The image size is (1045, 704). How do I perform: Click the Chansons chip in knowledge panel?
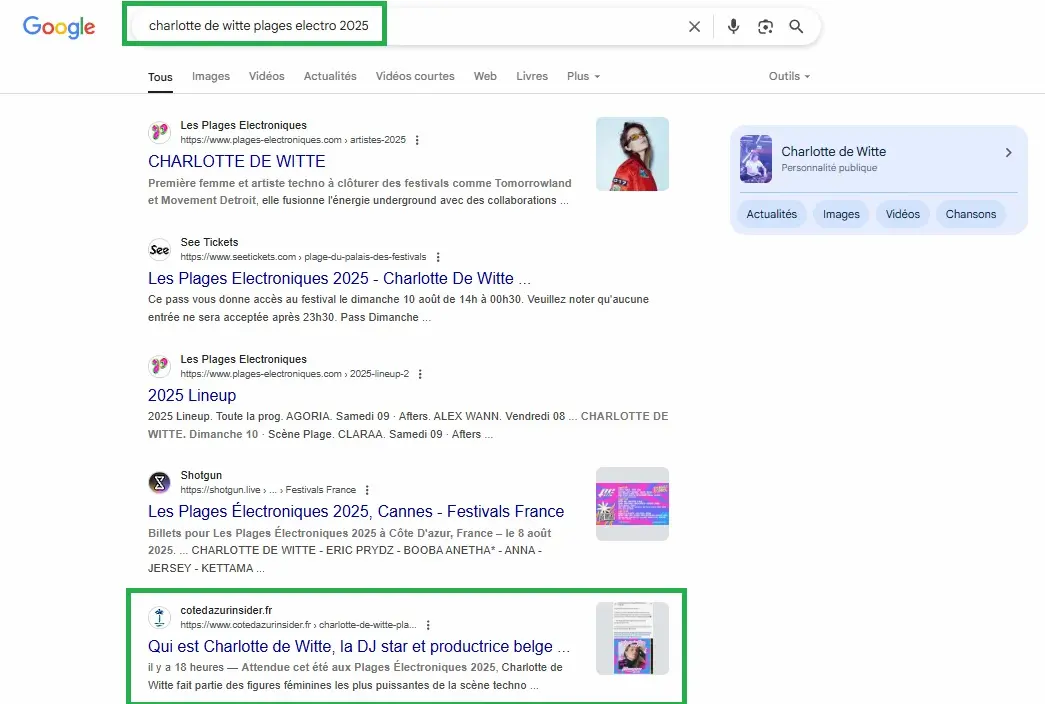(x=970, y=214)
